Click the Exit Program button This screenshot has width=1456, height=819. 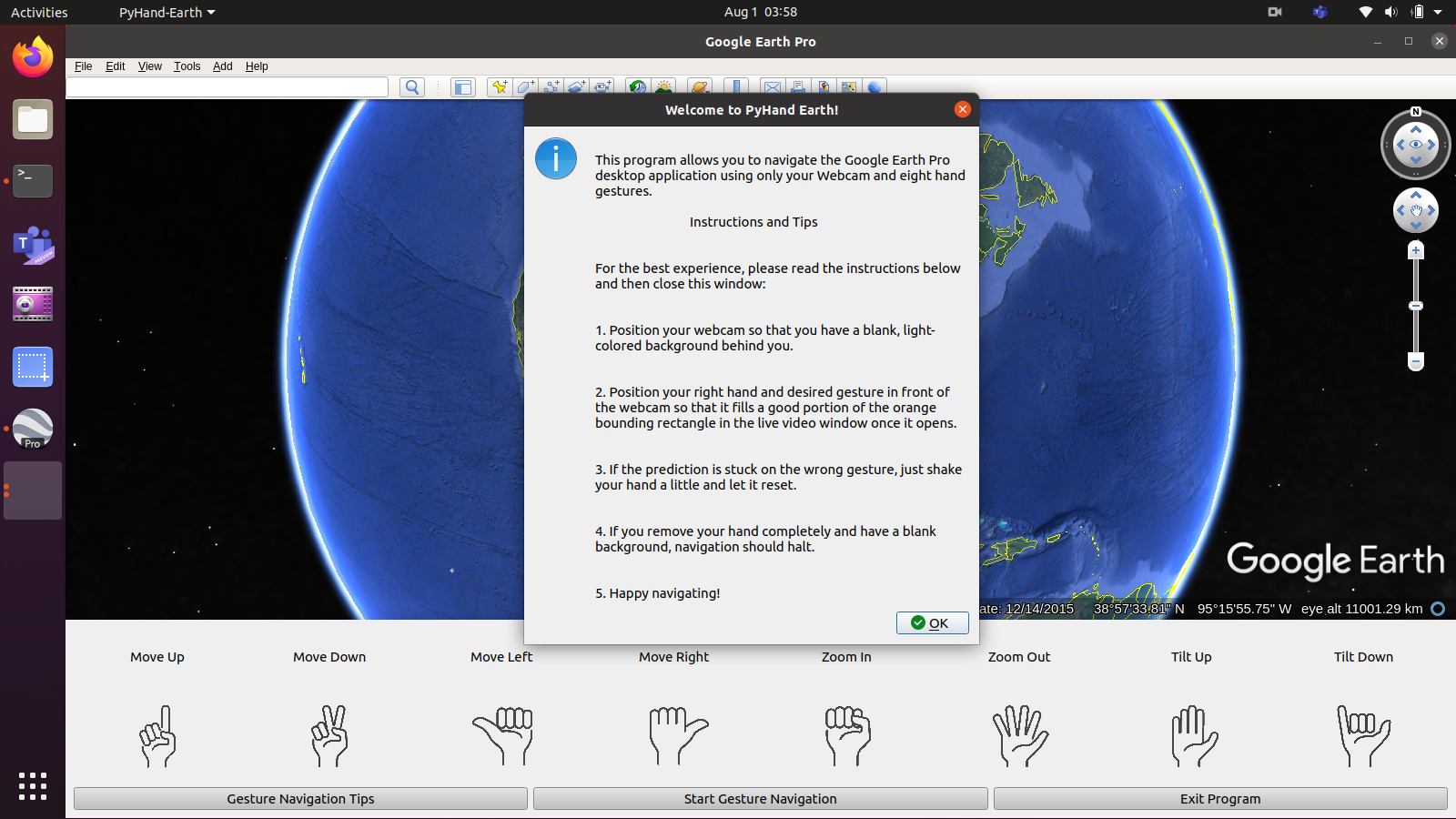[1220, 799]
